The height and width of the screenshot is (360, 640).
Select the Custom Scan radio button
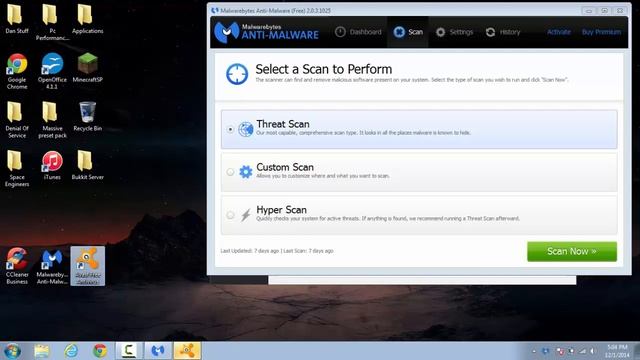click(x=230, y=172)
